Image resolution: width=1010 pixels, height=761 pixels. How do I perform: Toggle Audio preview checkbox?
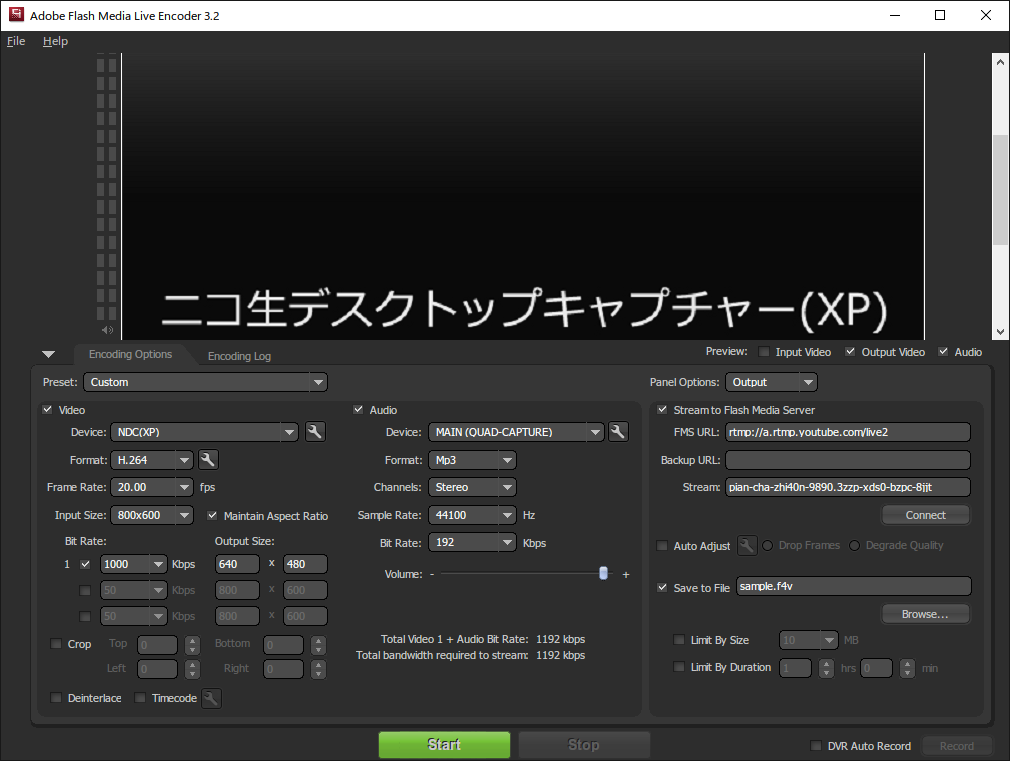[943, 351]
